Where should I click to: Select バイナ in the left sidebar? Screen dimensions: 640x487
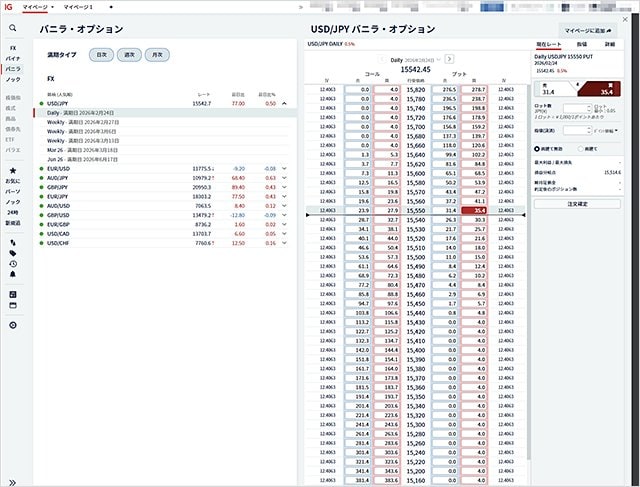(13, 59)
